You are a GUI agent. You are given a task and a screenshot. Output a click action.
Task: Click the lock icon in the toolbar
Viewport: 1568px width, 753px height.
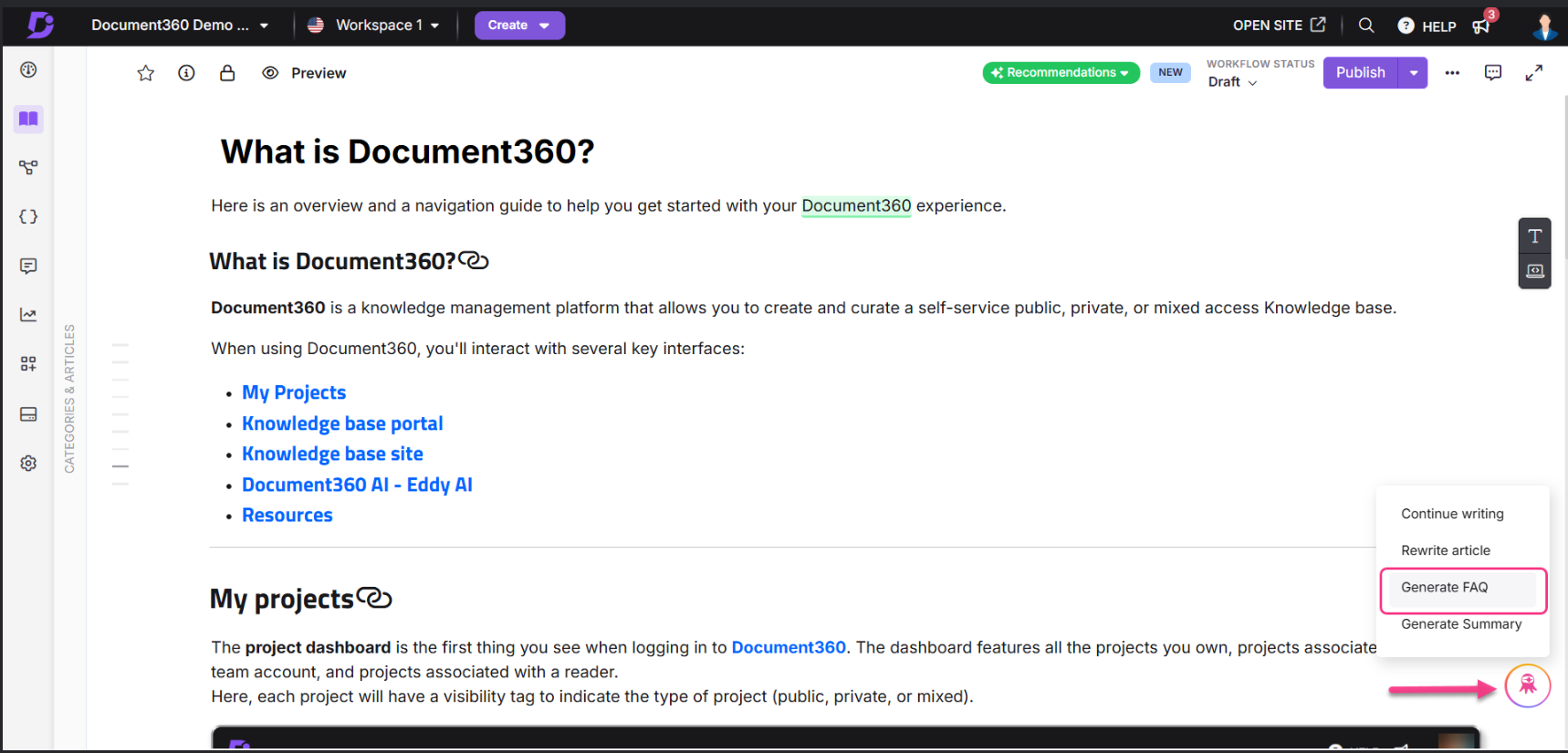227,73
